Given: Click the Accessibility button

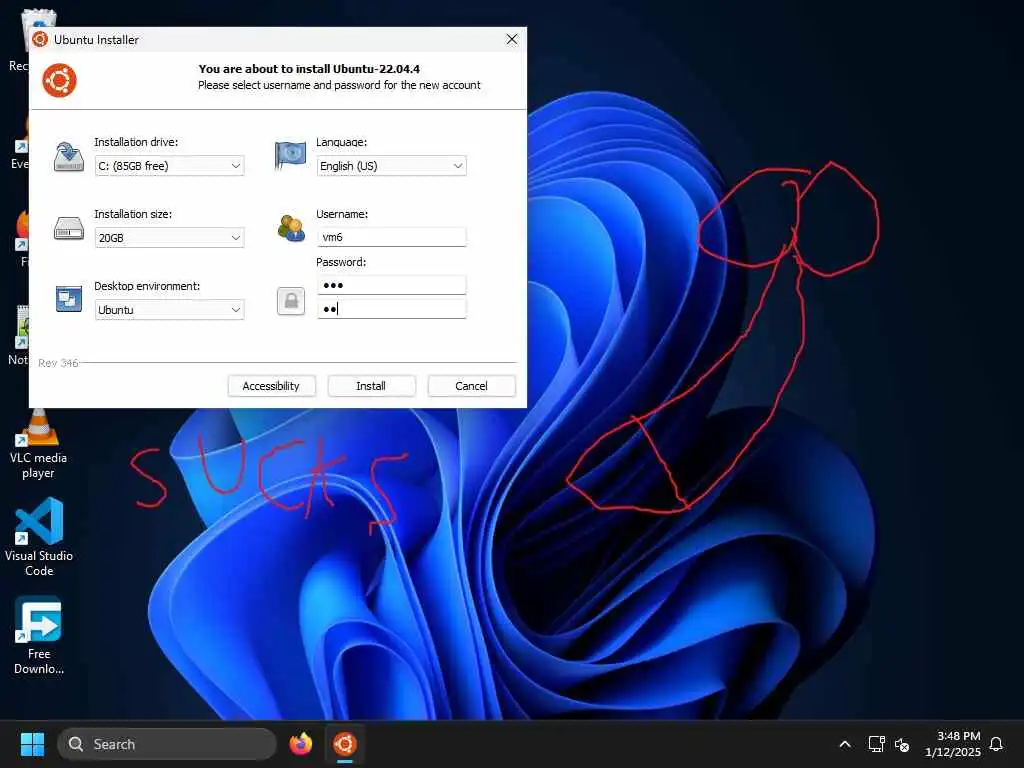Looking at the screenshot, I should (x=271, y=386).
